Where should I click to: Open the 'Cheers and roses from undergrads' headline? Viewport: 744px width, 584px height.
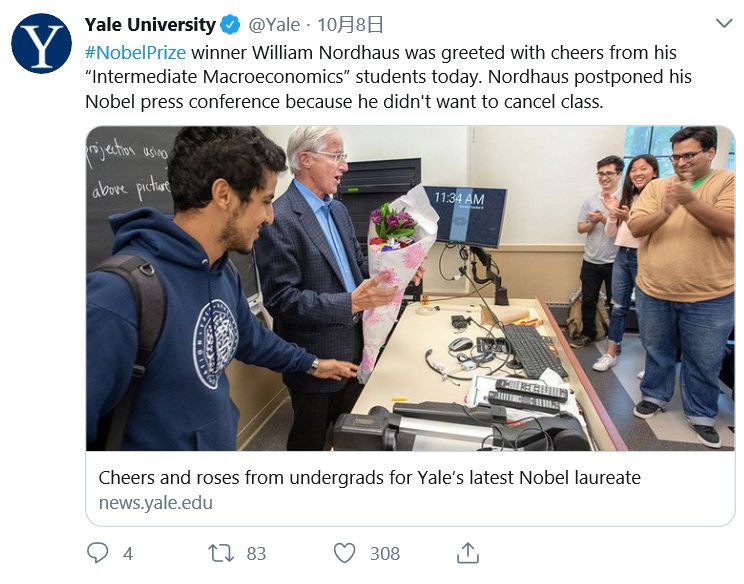point(369,478)
